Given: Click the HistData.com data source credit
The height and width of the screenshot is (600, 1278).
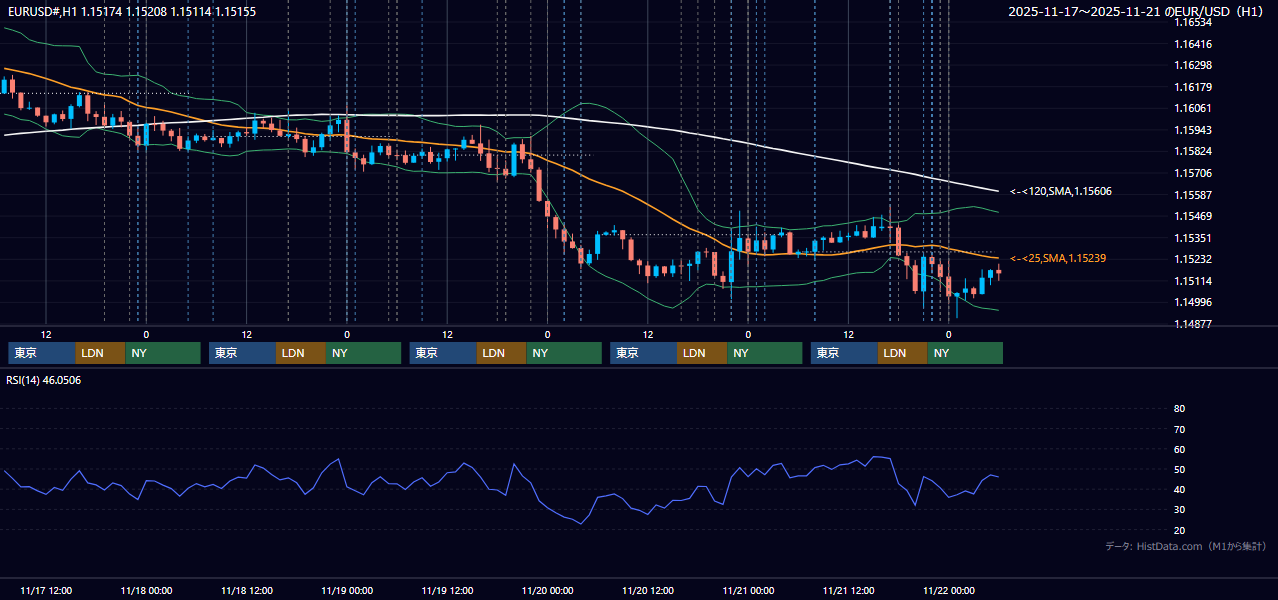Looking at the screenshot, I should point(1186,546).
